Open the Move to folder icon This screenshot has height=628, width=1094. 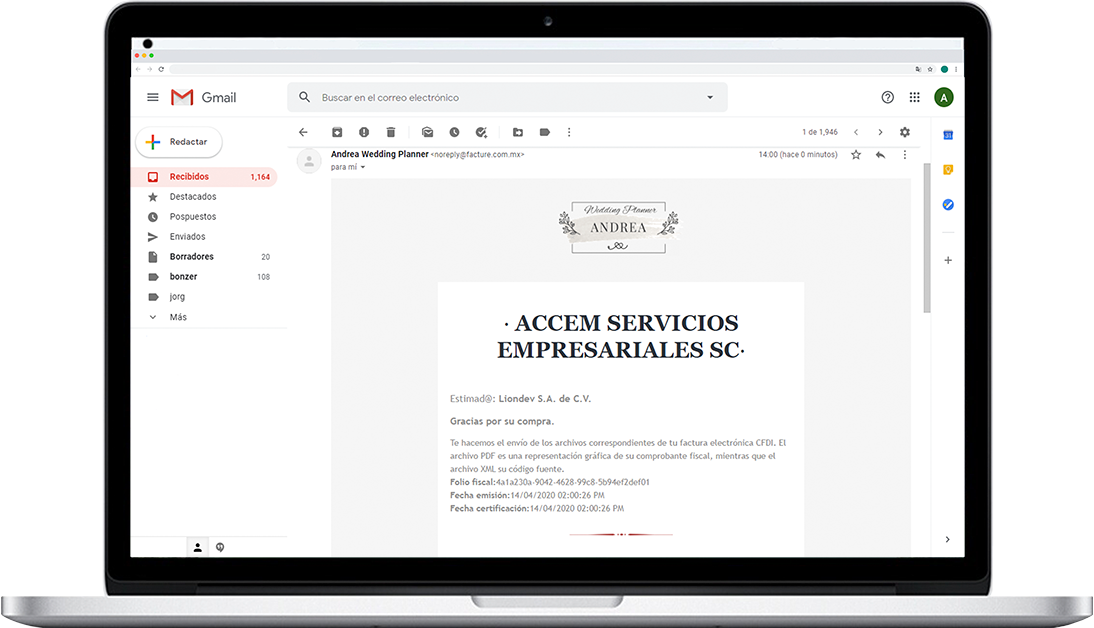[518, 132]
